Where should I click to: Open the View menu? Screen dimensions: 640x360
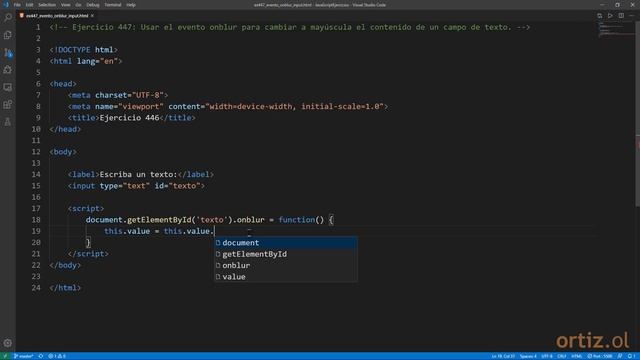tap(65, 5)
